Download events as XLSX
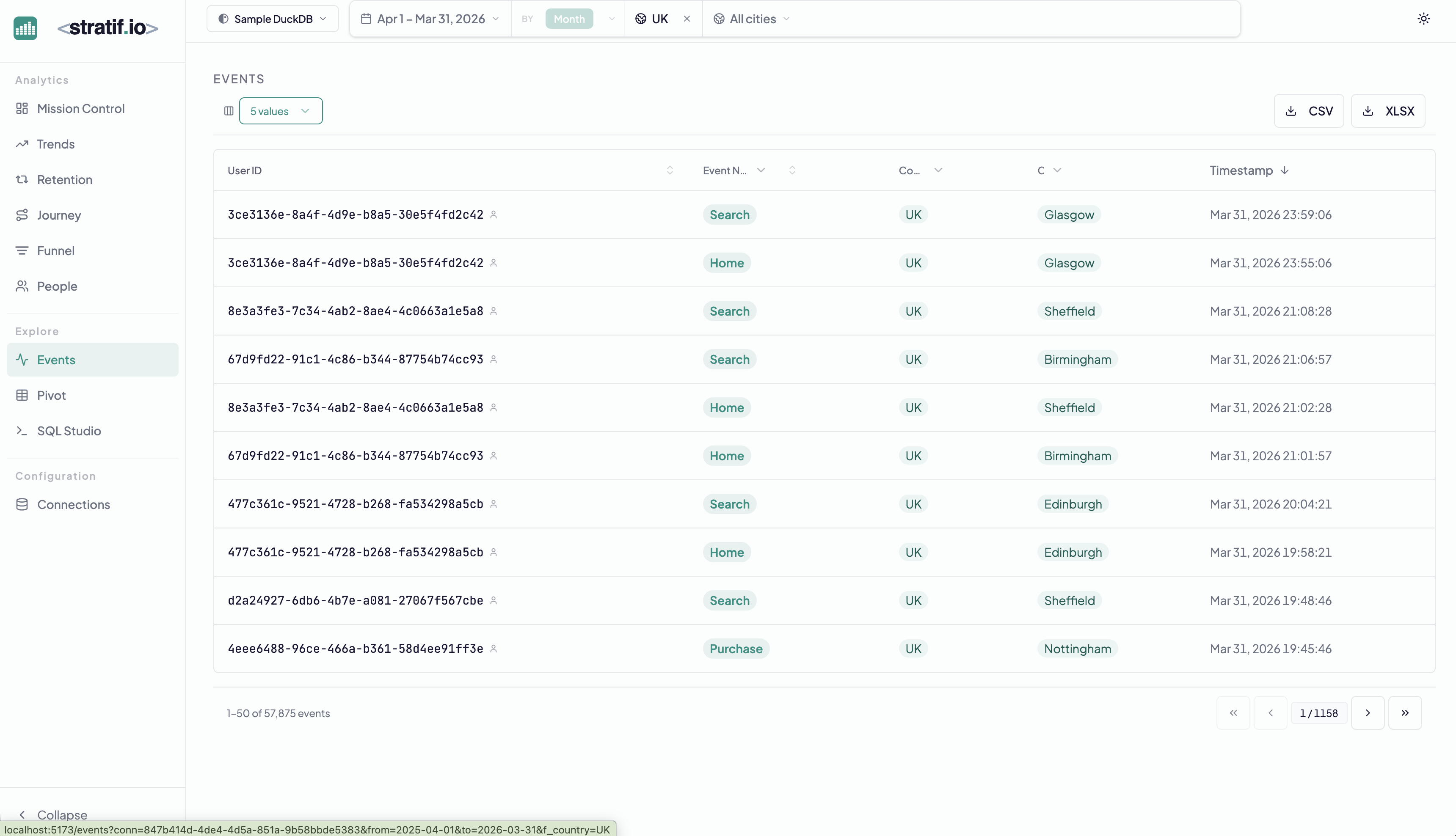Screen dimensions: 1456x836 click(x=1388, y=111)
